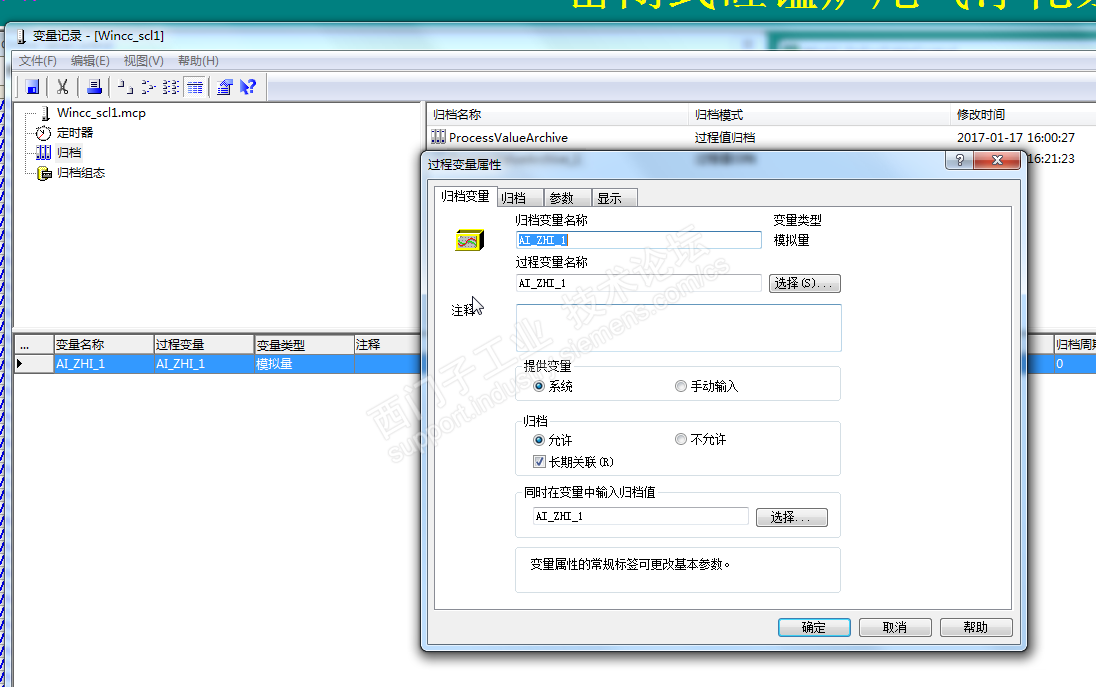Click the Cut scissors icon
Viewport: 1096px width, 687px height.
coord(62,87)
